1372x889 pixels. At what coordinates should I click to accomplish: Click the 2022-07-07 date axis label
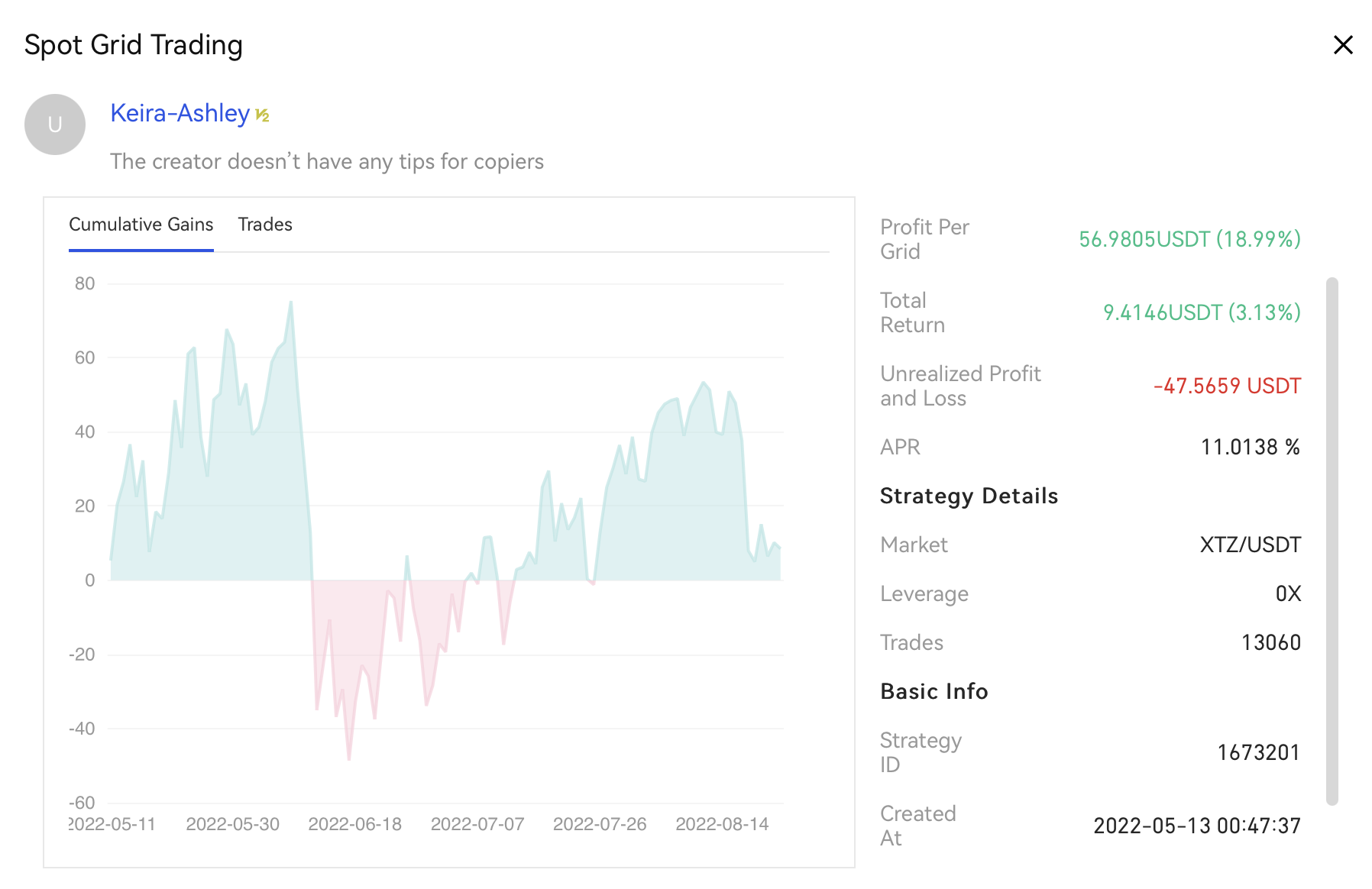click(477, 824)
